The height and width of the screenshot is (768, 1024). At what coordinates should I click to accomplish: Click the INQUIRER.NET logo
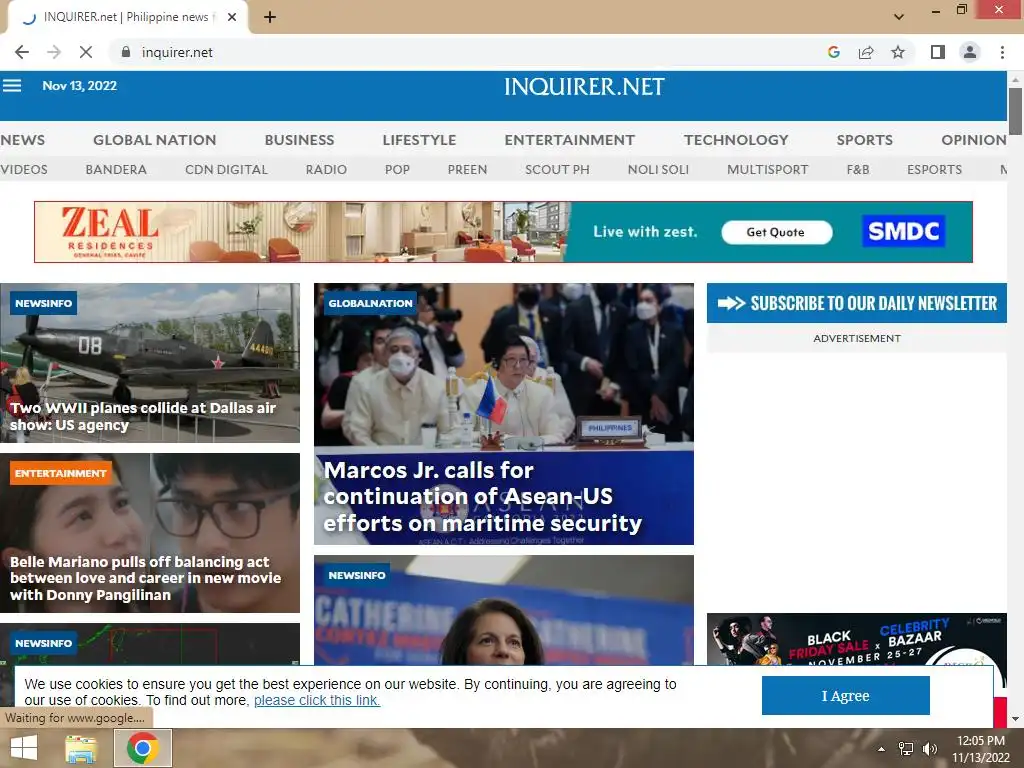[584, 87]
